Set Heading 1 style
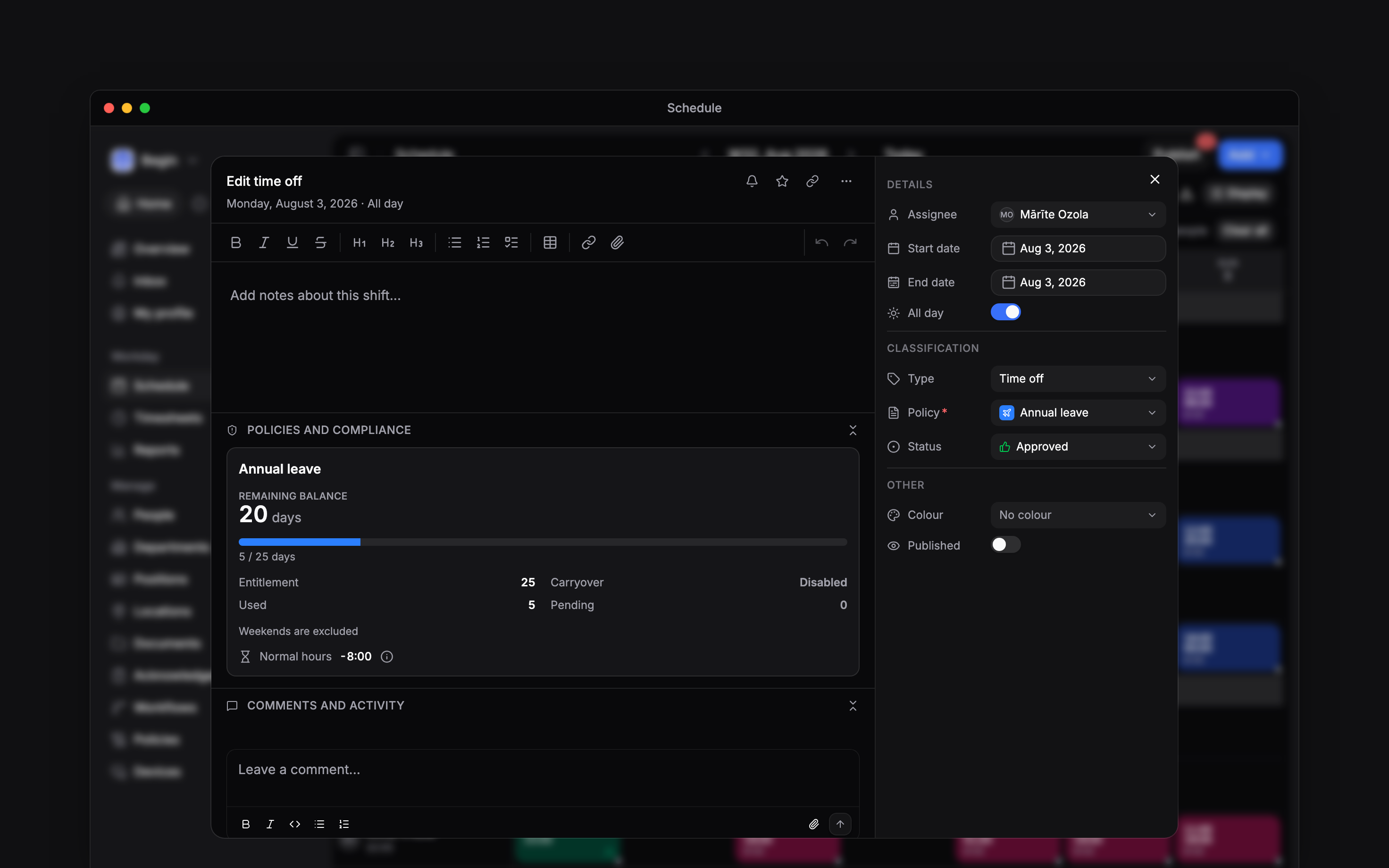This screenshot has width=1389, height=868. click(x=360, y=243)
